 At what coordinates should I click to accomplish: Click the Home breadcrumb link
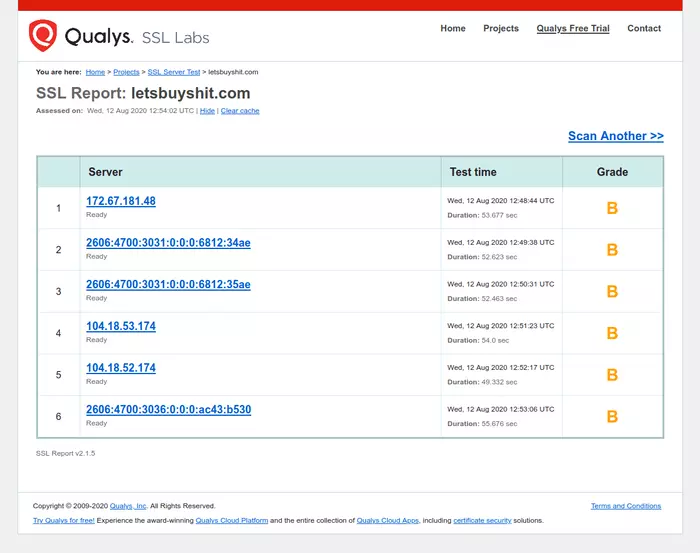[x=95, y=72]
